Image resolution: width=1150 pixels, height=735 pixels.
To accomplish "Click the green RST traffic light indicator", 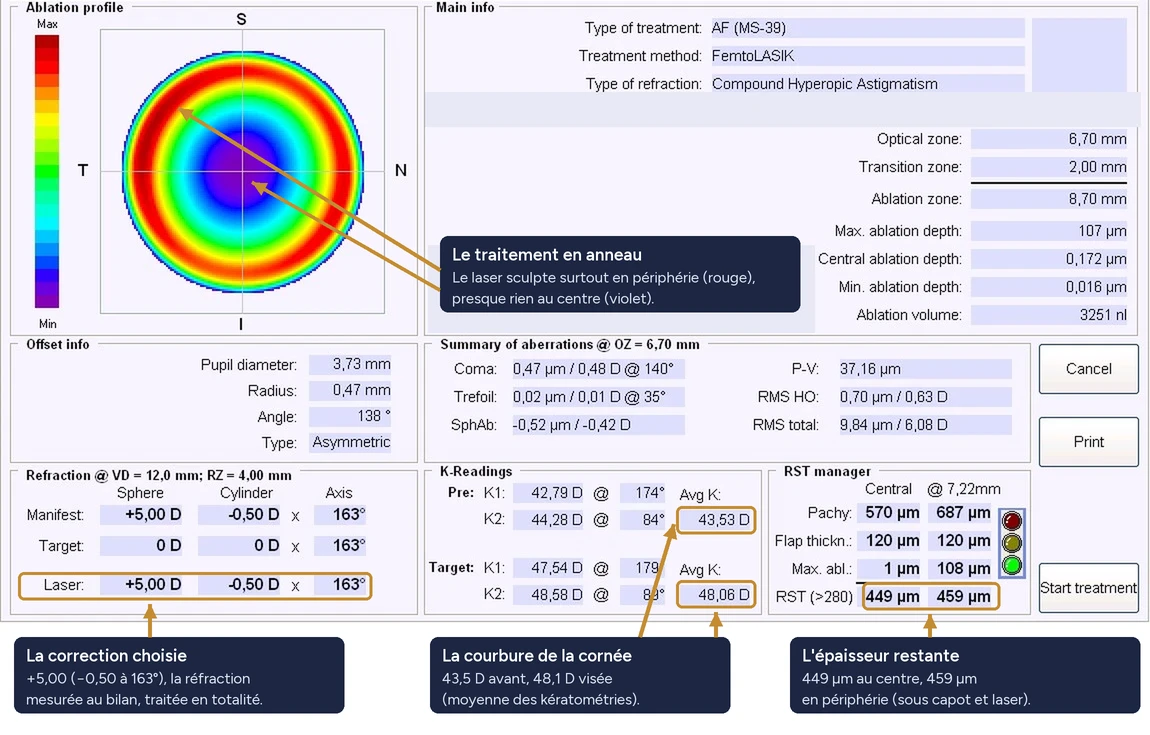I will (x=1012, y=566).
